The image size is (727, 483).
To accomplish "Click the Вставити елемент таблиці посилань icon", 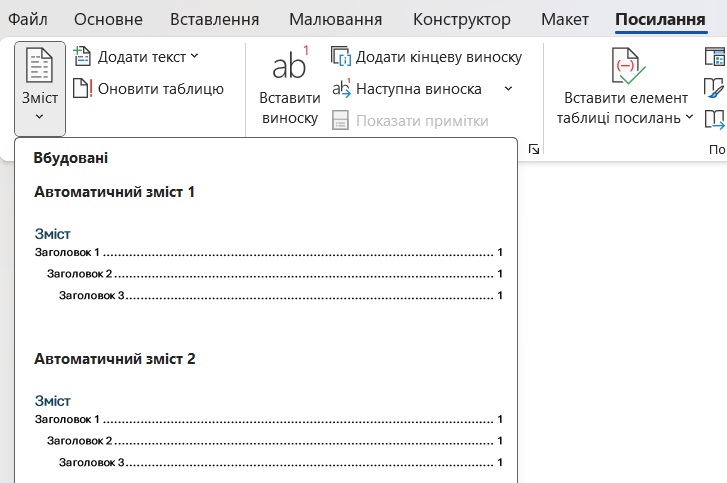I will (626, 68).
